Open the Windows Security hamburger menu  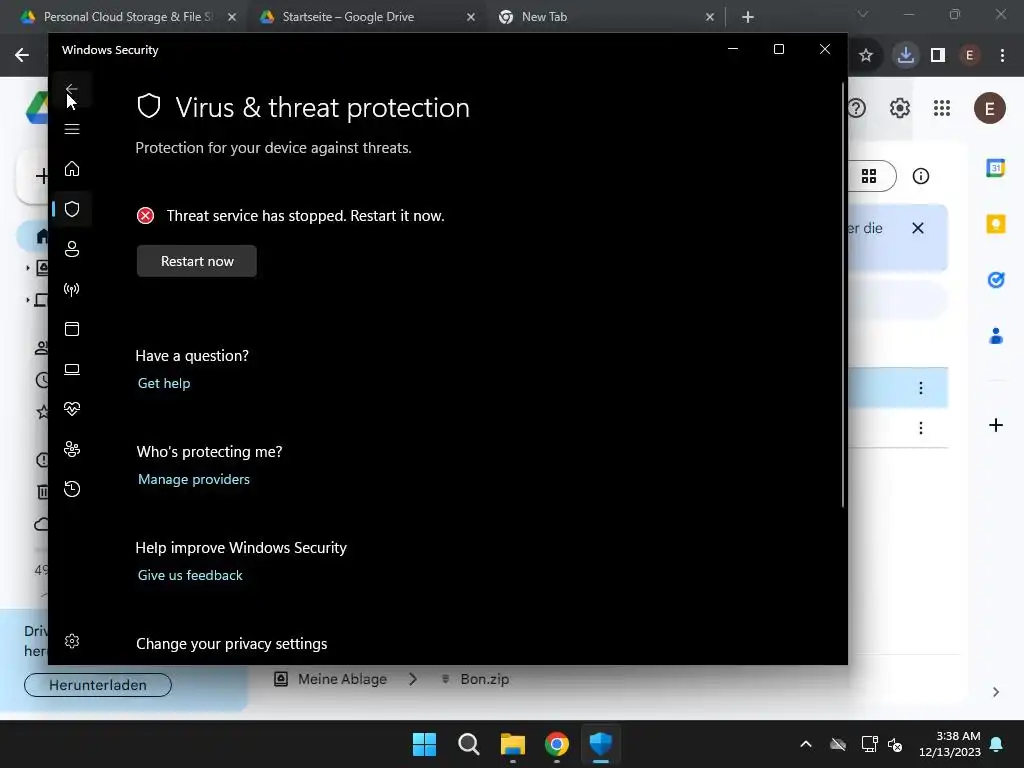click(72, 129)
